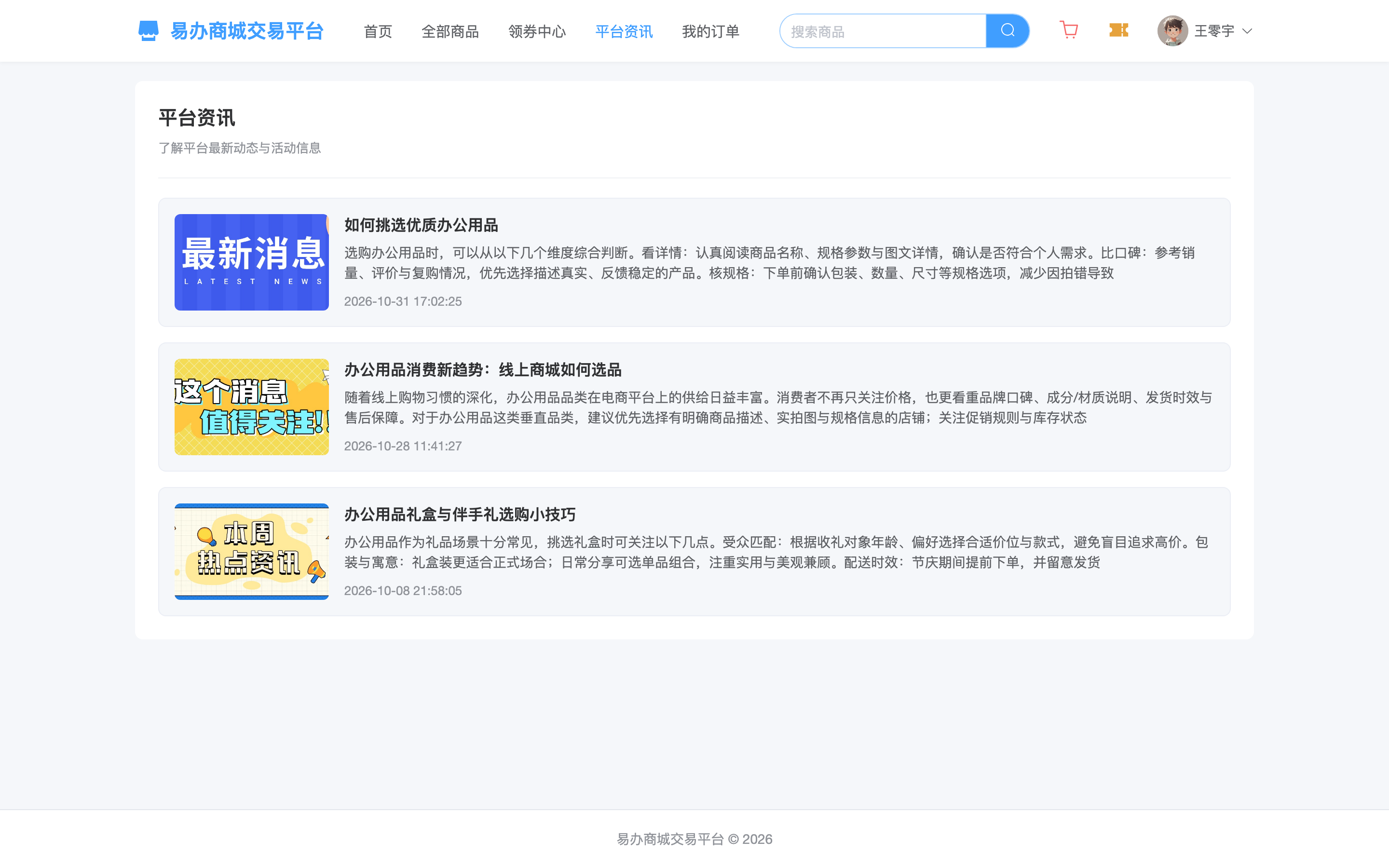This screenshot has width=1389, height=868.
Task: Click the search magnifier button
Action: point(1008,31)
